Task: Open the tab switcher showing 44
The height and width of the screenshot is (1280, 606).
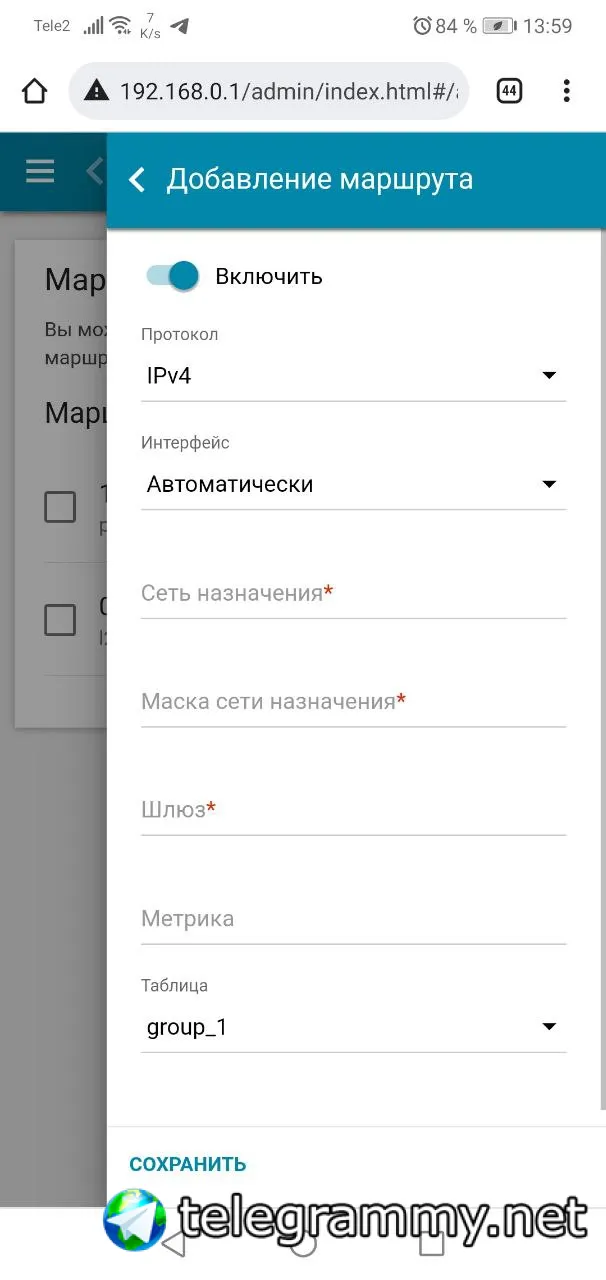Action: tap(509, 91)
